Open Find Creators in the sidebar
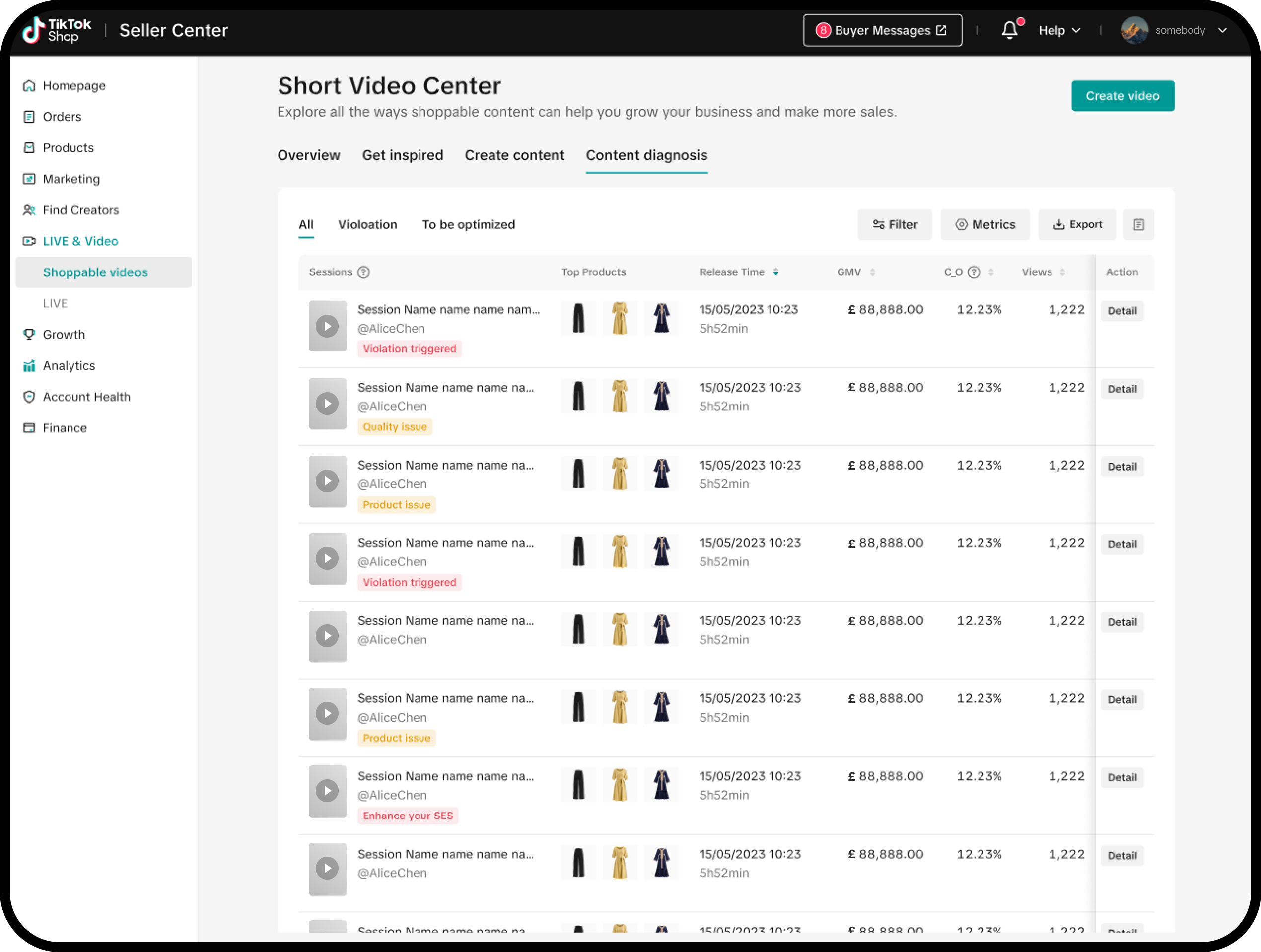This screenshot has width=1261, height=952. (81, 210)
